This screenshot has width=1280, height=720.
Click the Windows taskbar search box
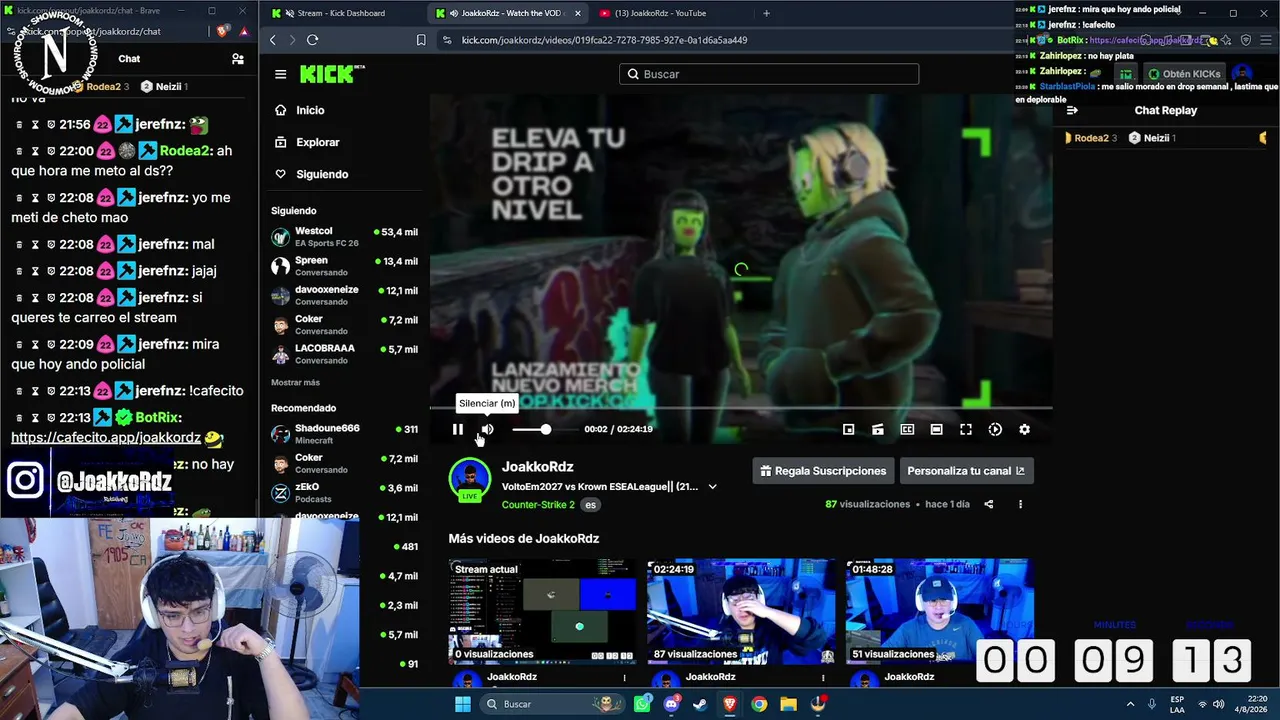point(551,704)
